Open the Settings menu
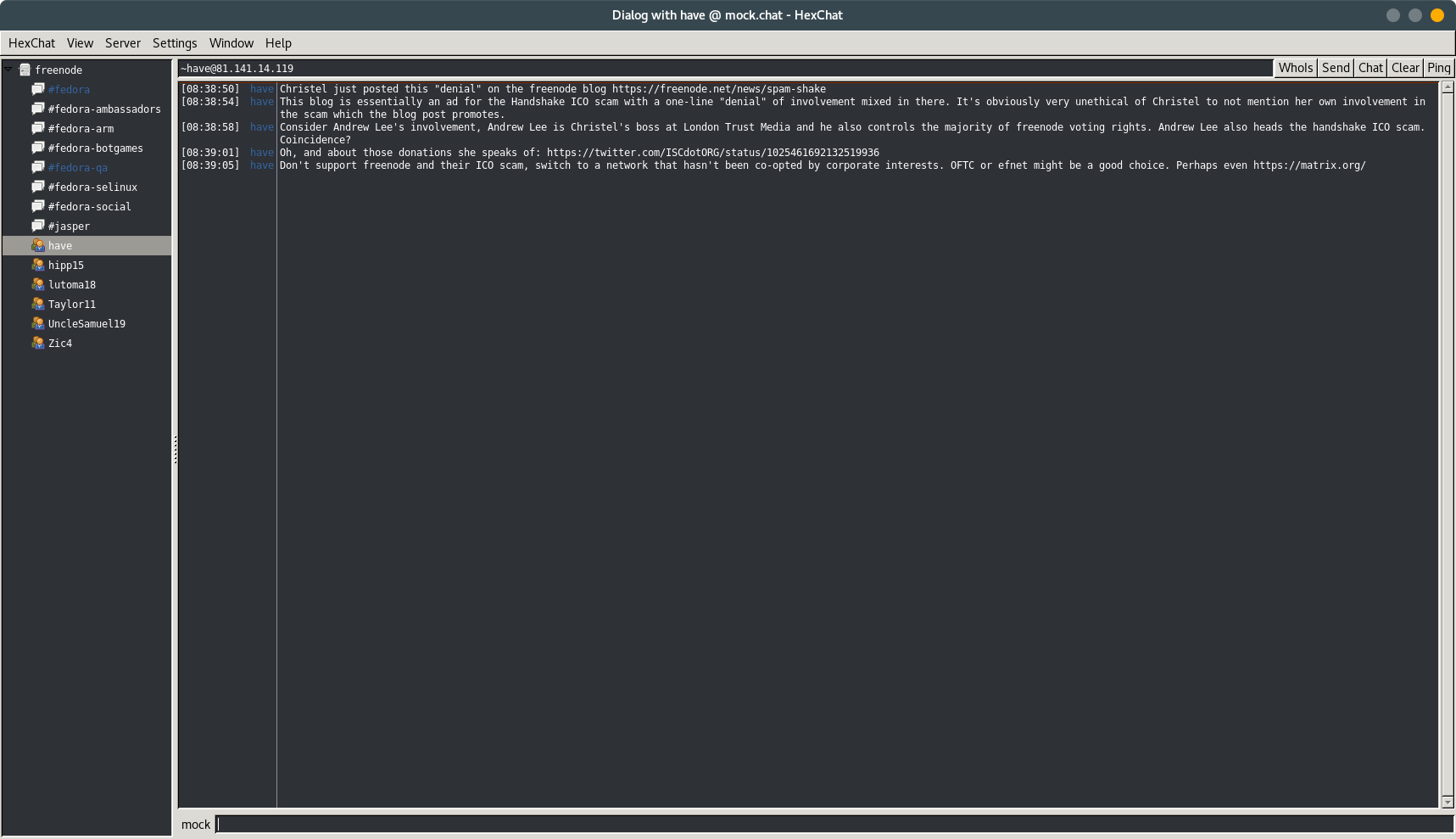 175,43
